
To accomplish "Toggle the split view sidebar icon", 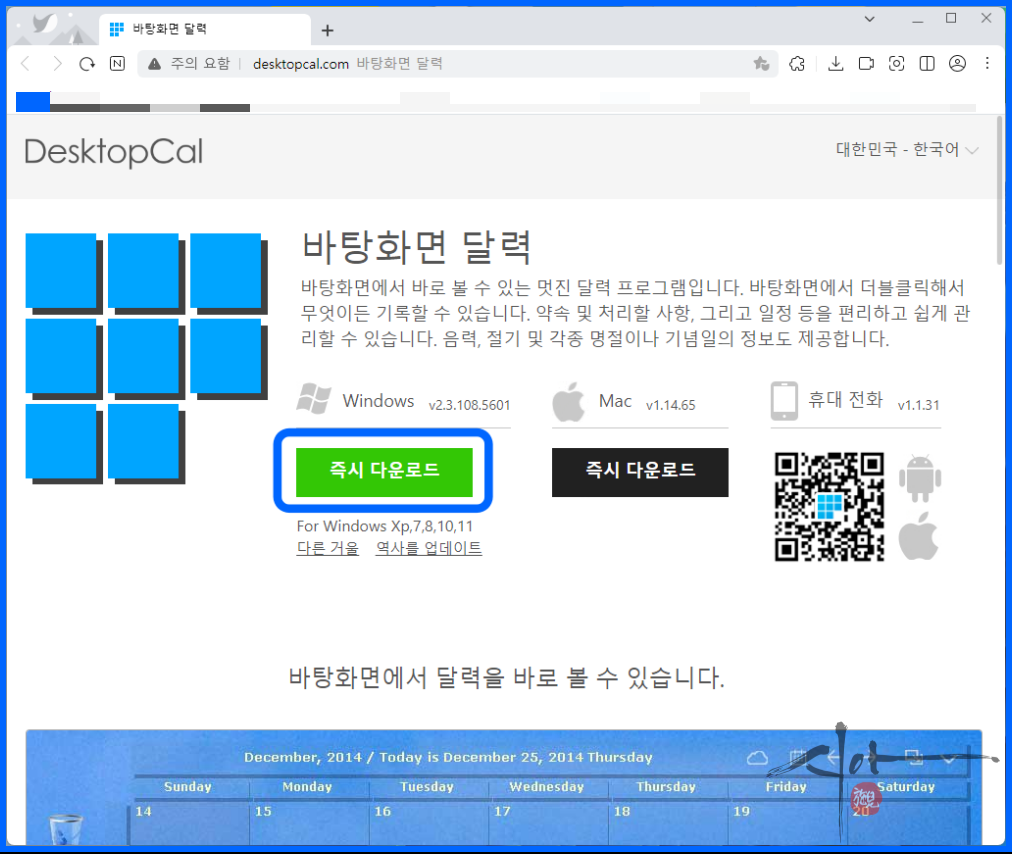I will point(927,63).
